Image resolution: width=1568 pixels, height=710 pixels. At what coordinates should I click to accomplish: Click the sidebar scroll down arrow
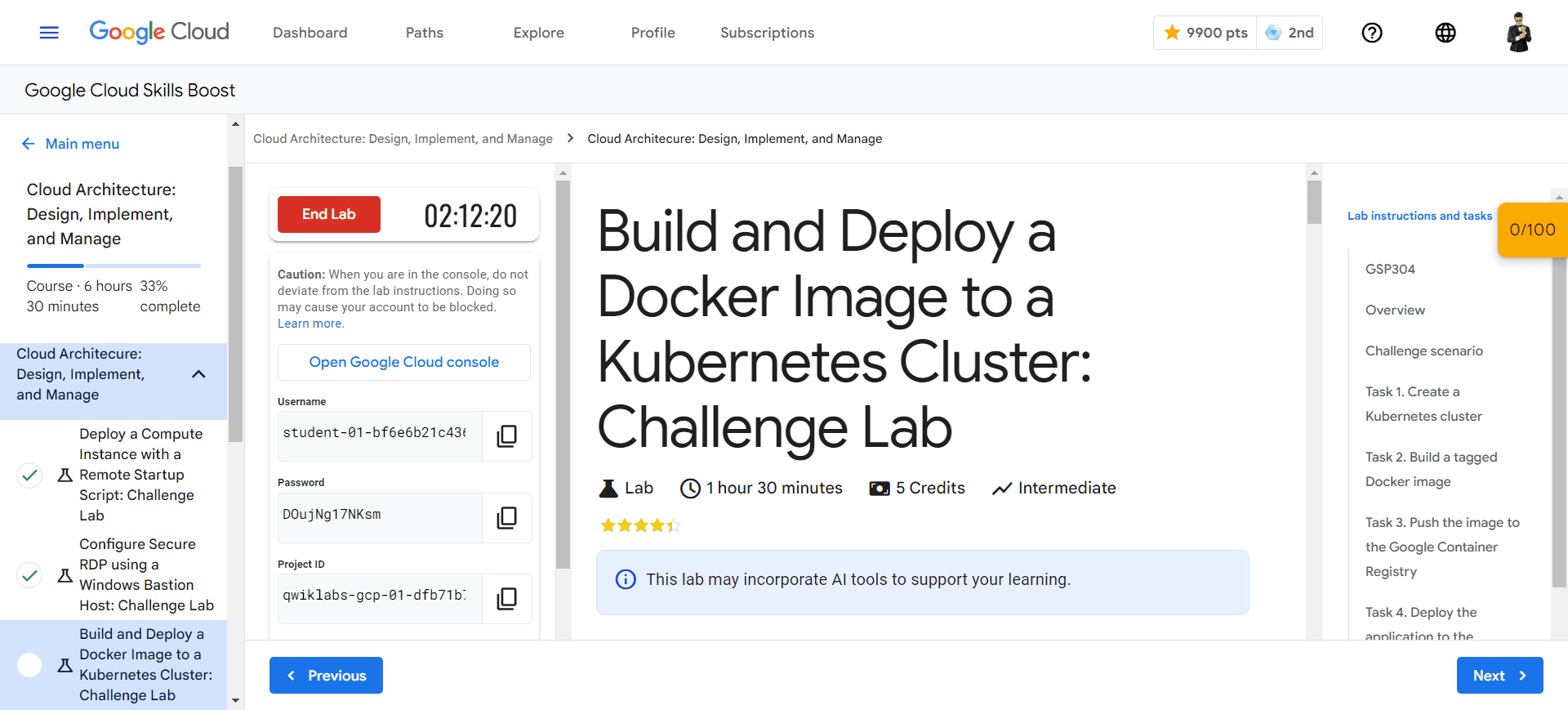(236, 700)
